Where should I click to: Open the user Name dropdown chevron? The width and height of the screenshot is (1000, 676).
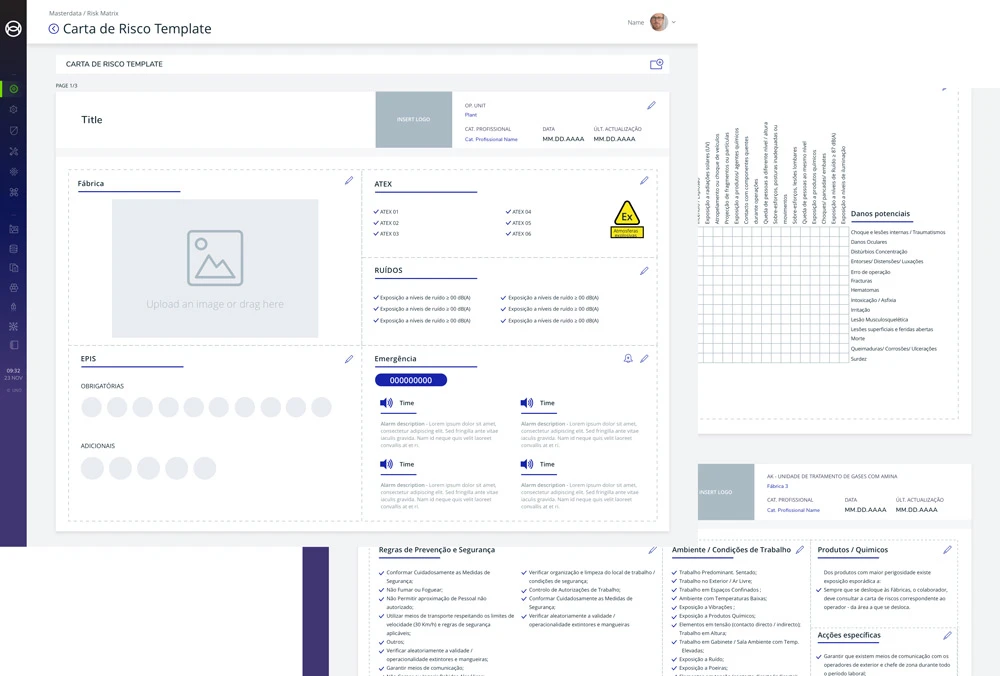tap(675, 22)
